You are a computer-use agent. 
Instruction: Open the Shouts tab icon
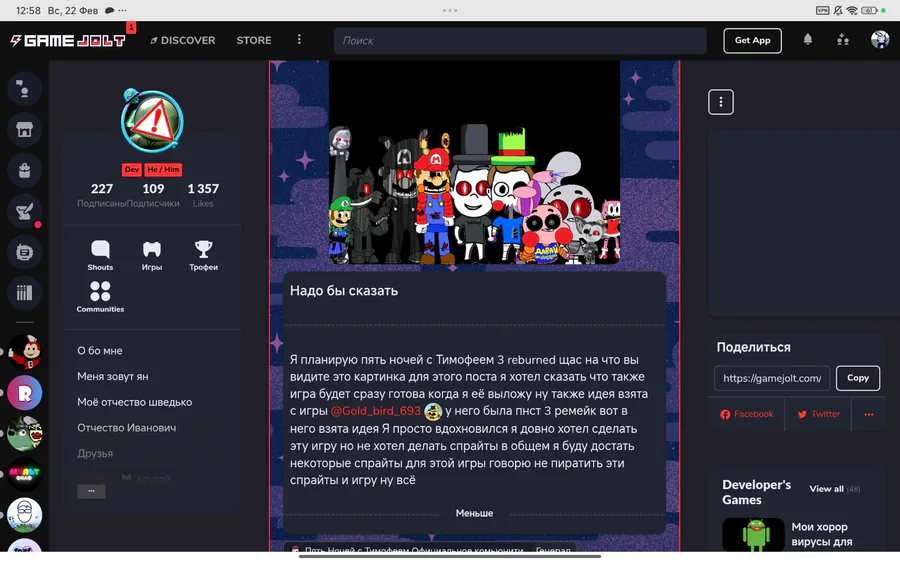pos(100,255)
